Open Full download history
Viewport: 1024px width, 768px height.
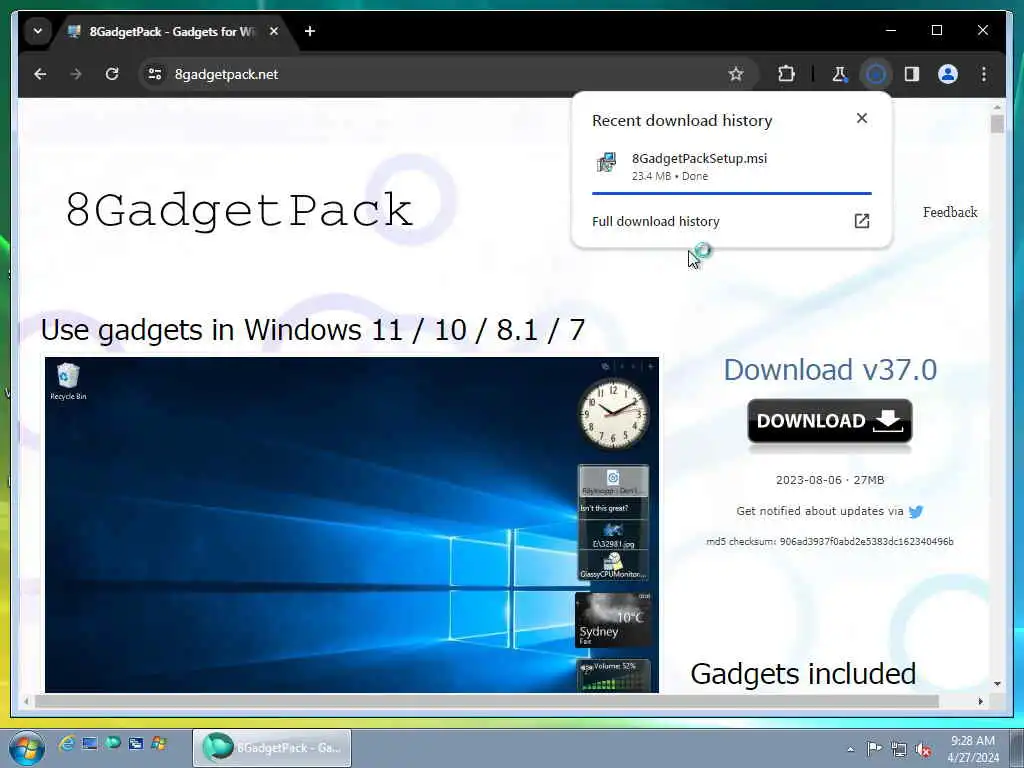tap(656, 221)
